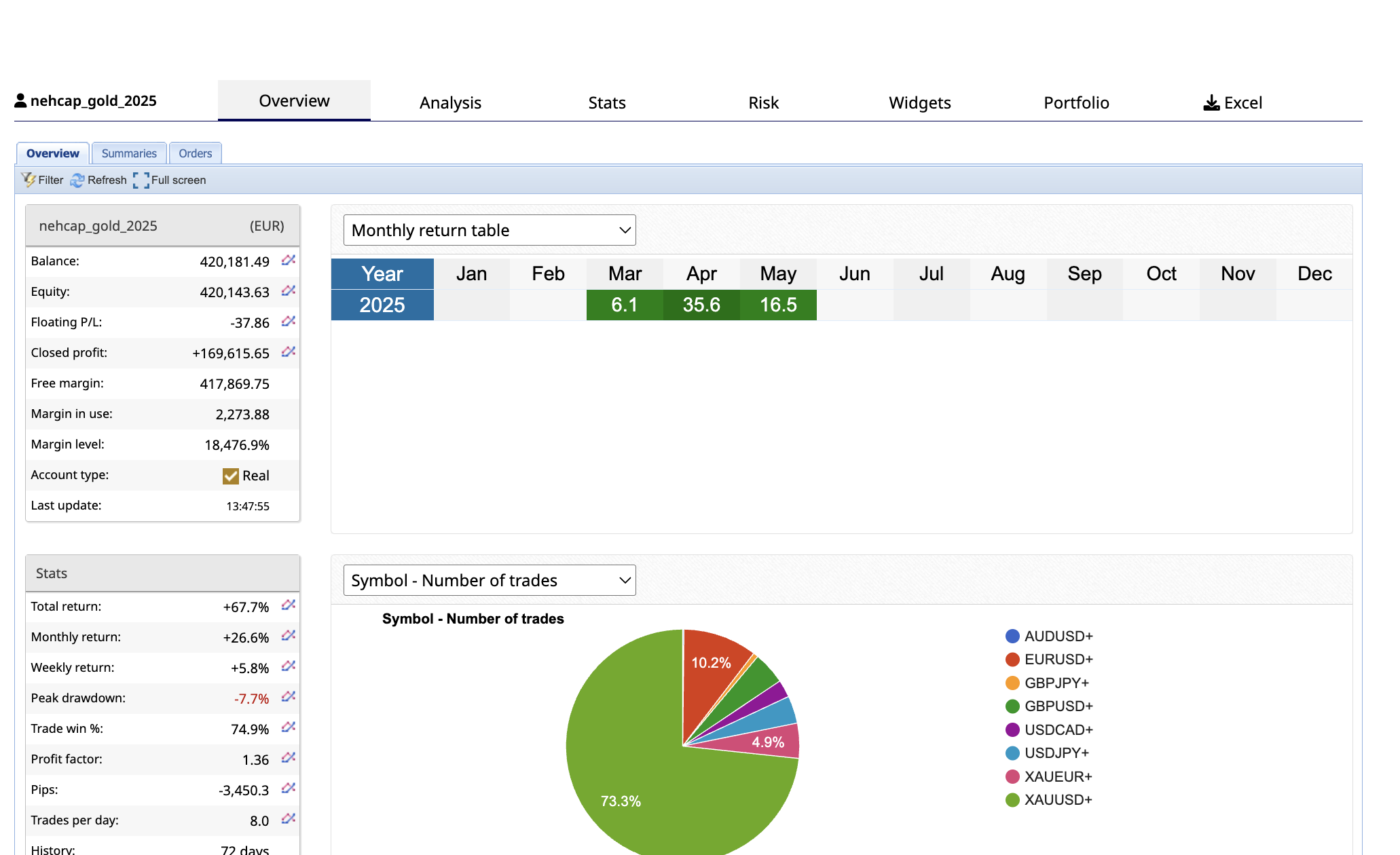Click the Full screen brackets icon
The height and width of the screenshot is (855, 1400).
pos(141,180)
